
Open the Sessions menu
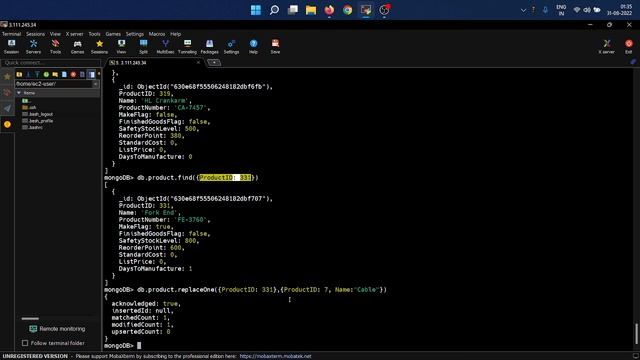[x=36, y=34]
